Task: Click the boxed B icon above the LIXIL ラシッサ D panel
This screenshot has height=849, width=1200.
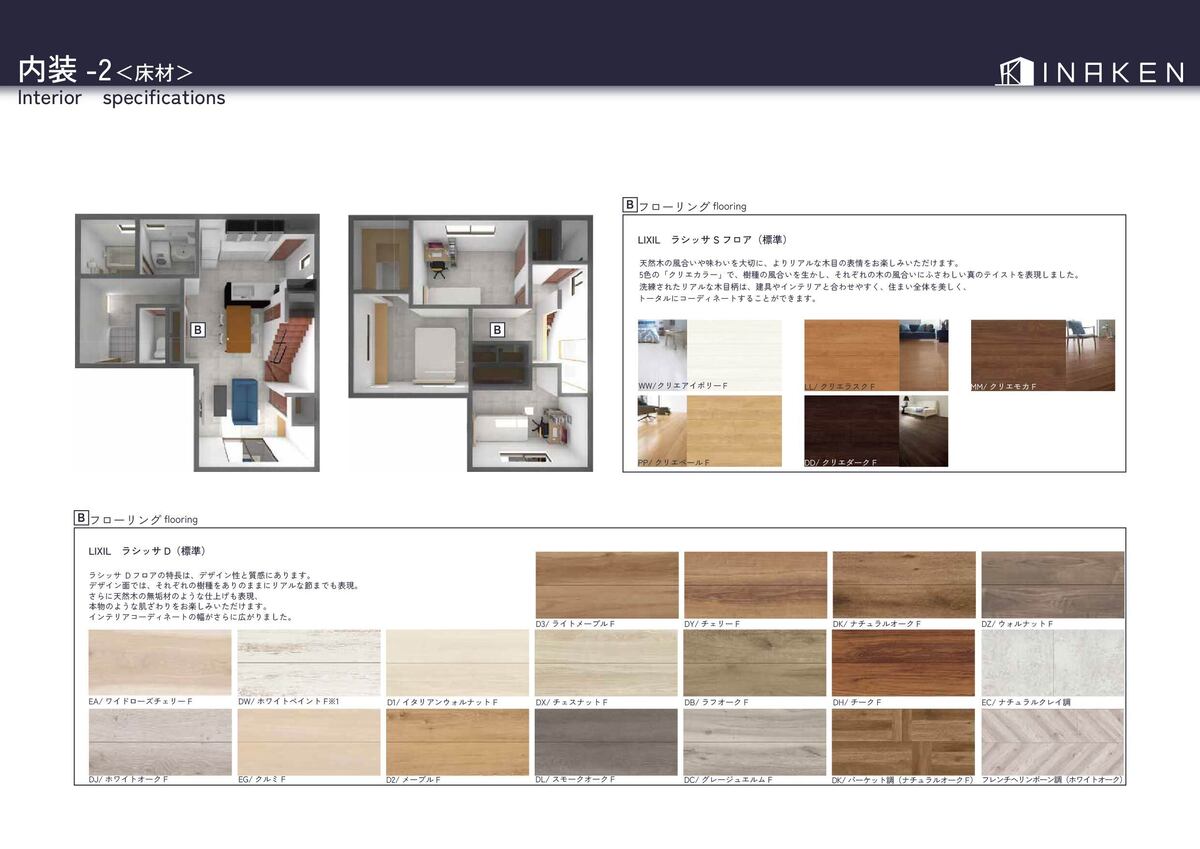Action: (81, 518)
